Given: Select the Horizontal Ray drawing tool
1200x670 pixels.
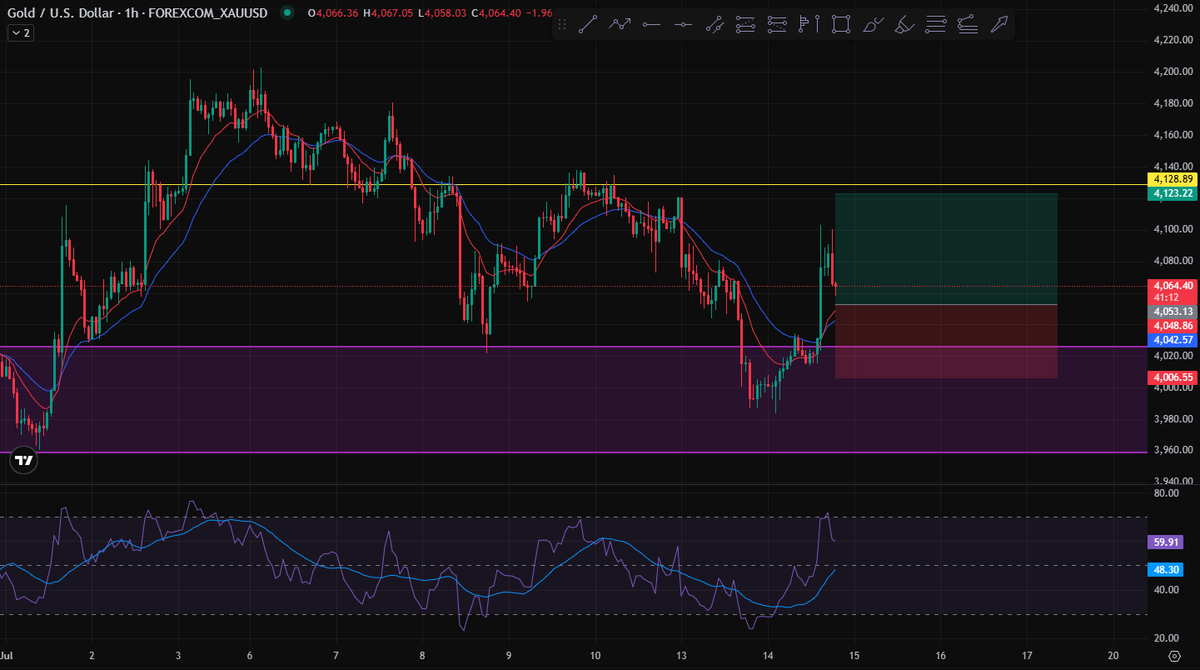Looking at the screenshot, I should coord(652,25).
